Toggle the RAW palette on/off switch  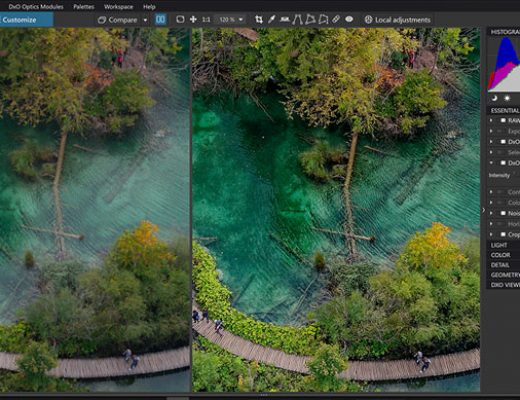coord(503,120)
